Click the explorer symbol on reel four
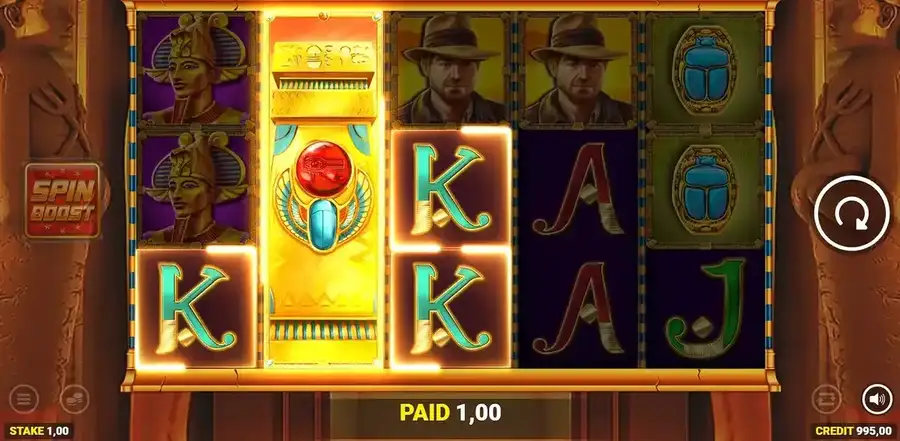Screen dimensions: 900x441 click(577, 69)
